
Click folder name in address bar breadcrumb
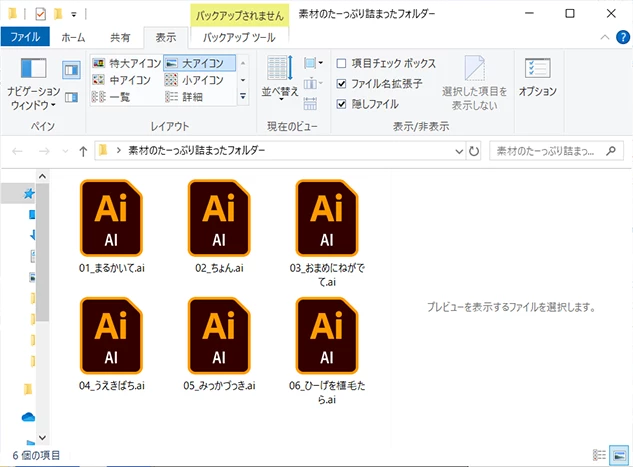click(x=197, y=151)
